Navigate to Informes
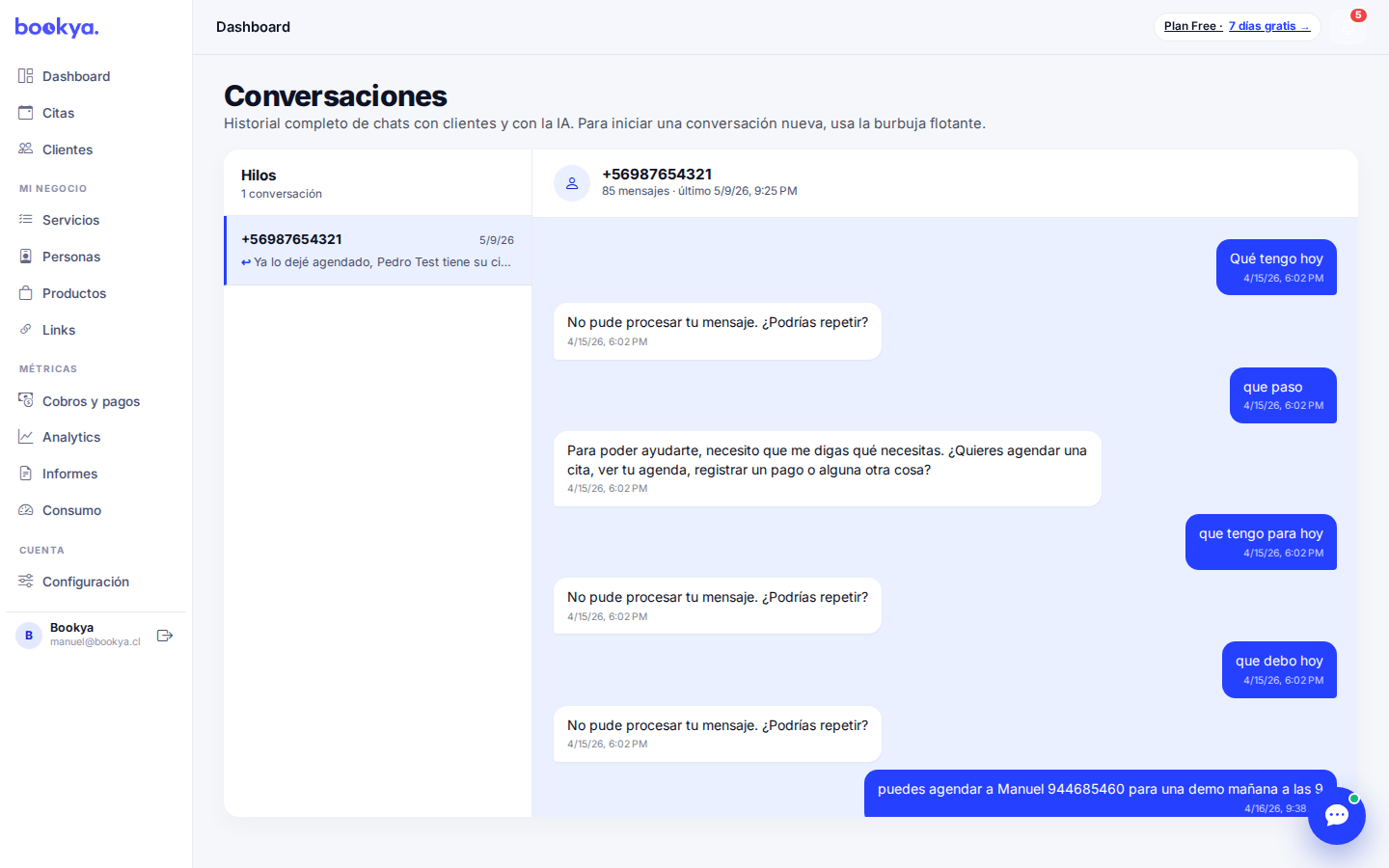 pyautogui.click(x=69, y=474)
